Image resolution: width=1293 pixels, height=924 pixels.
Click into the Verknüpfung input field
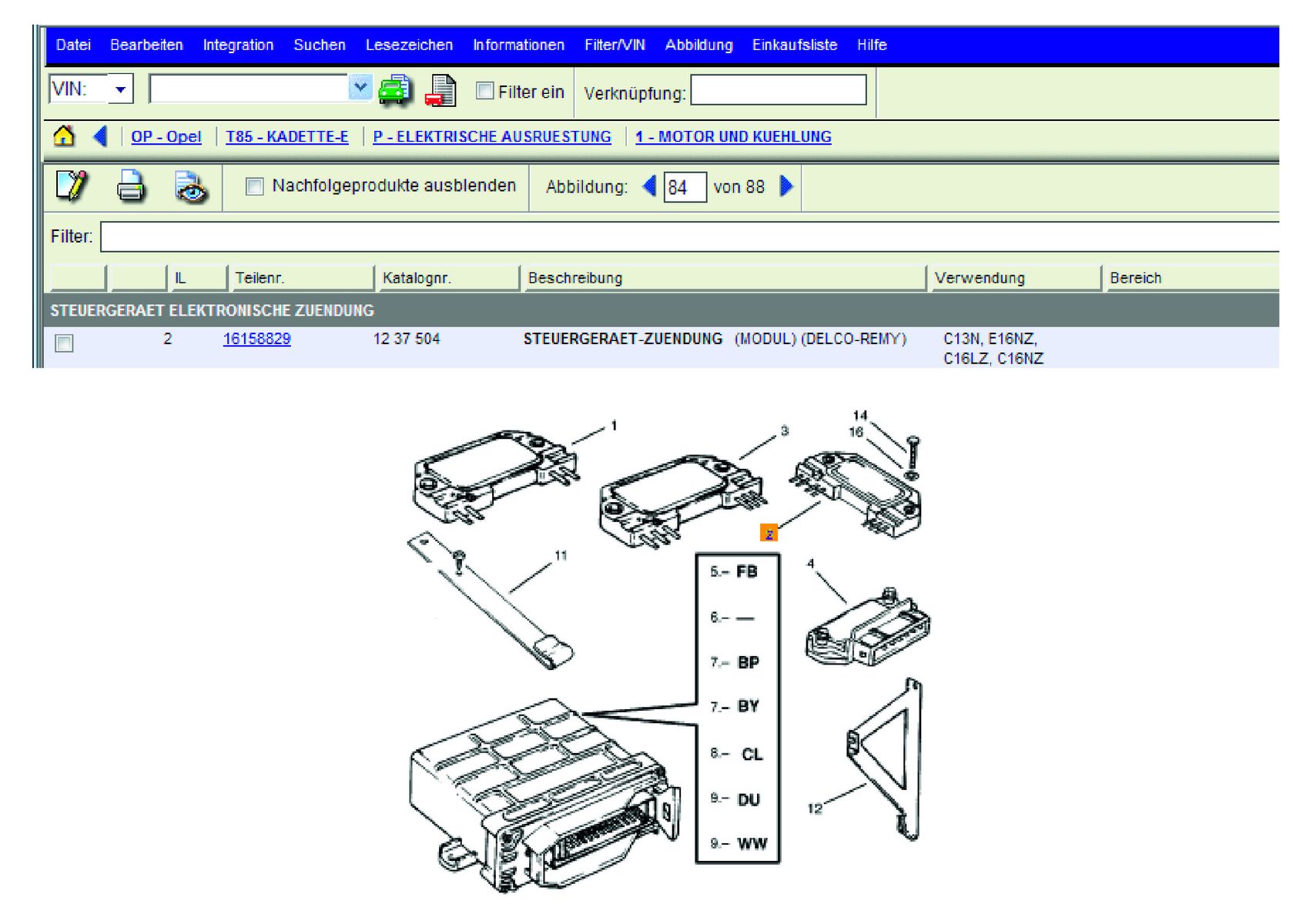point(778,90)
